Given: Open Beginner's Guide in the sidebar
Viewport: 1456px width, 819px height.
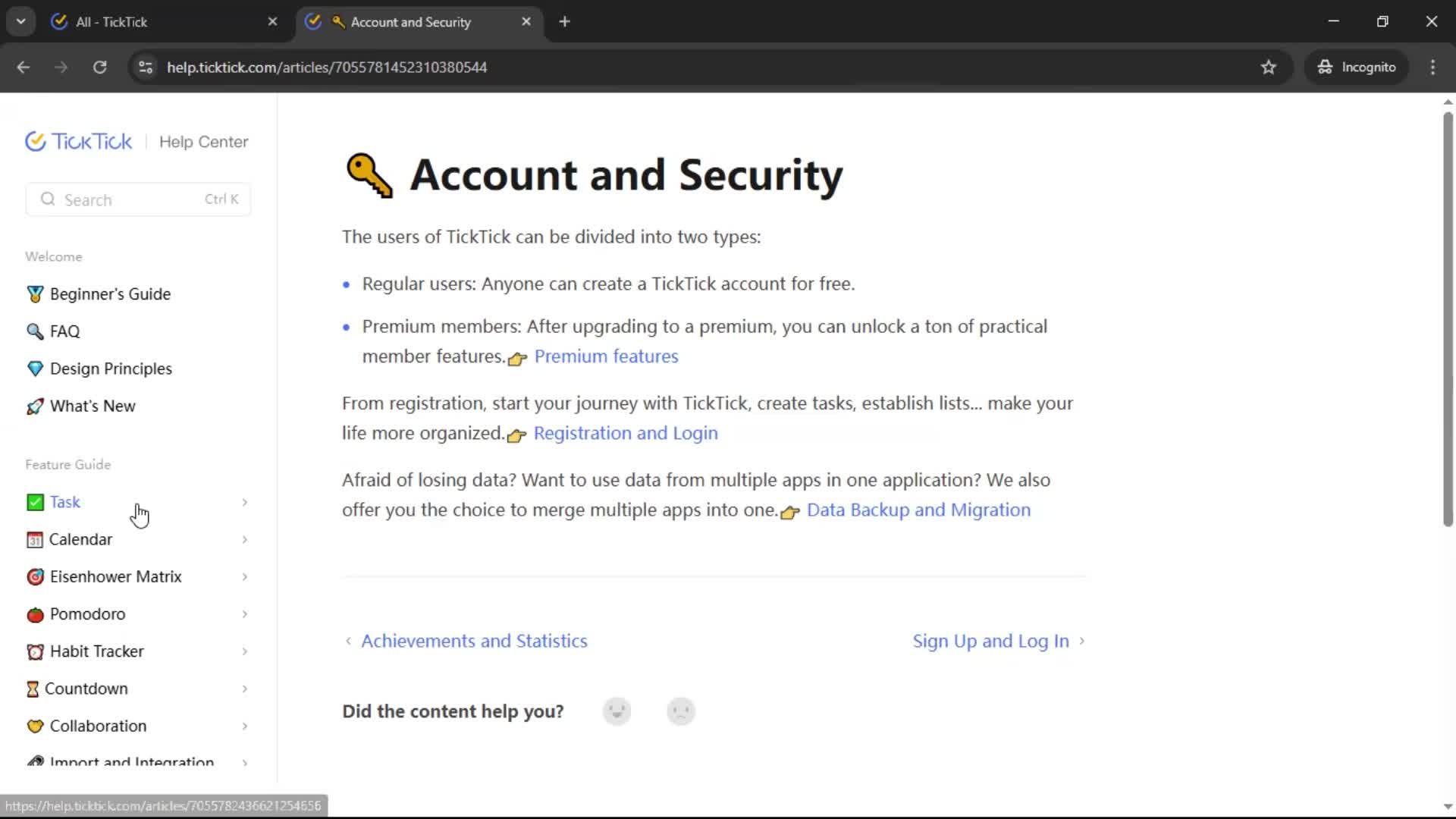Looking at the screenshot, I should (x=110, y=294).
